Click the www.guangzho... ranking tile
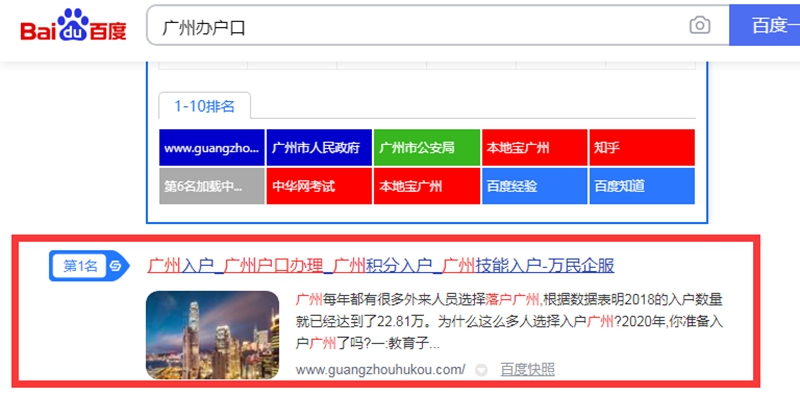The height and width of the screenshot is (394, 800). click(212, 148)
